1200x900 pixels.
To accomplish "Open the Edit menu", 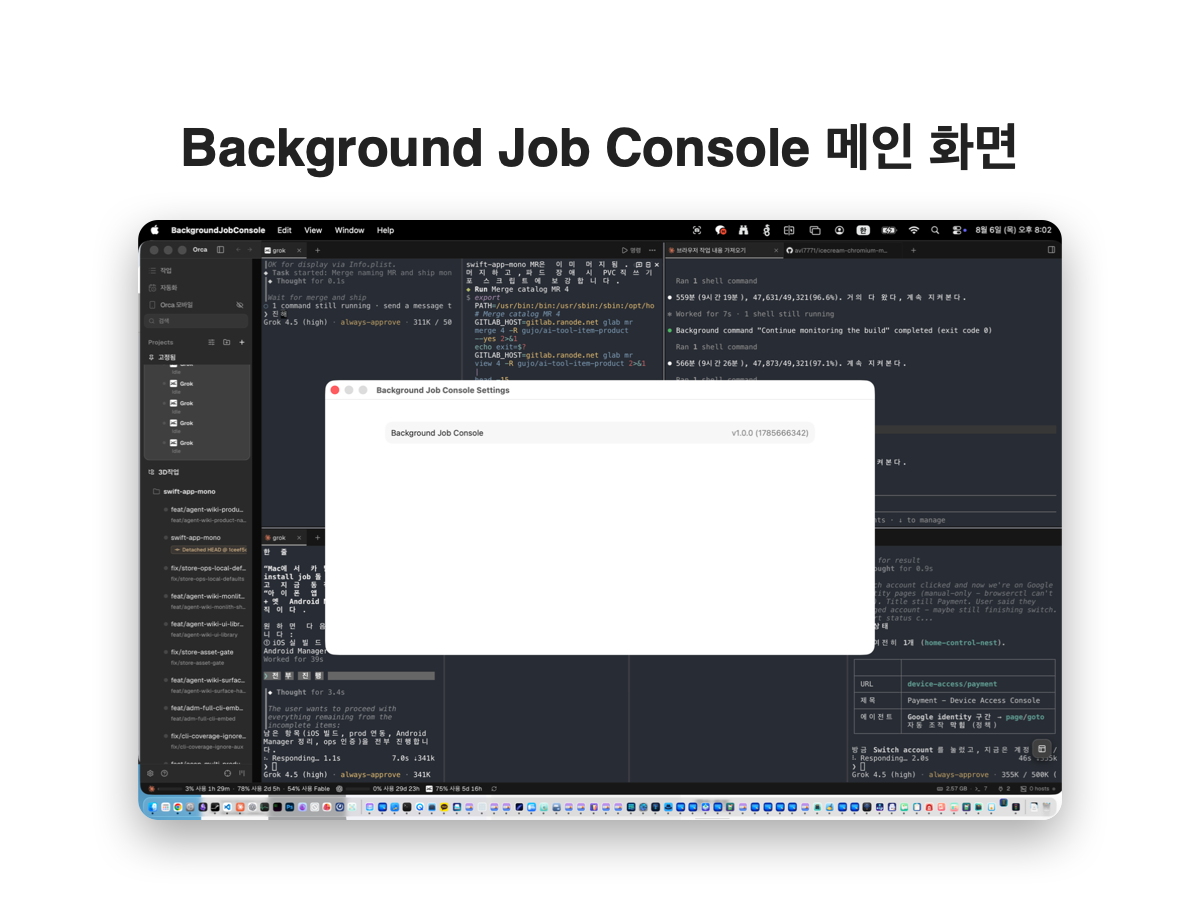I will [x=285, y=230].
